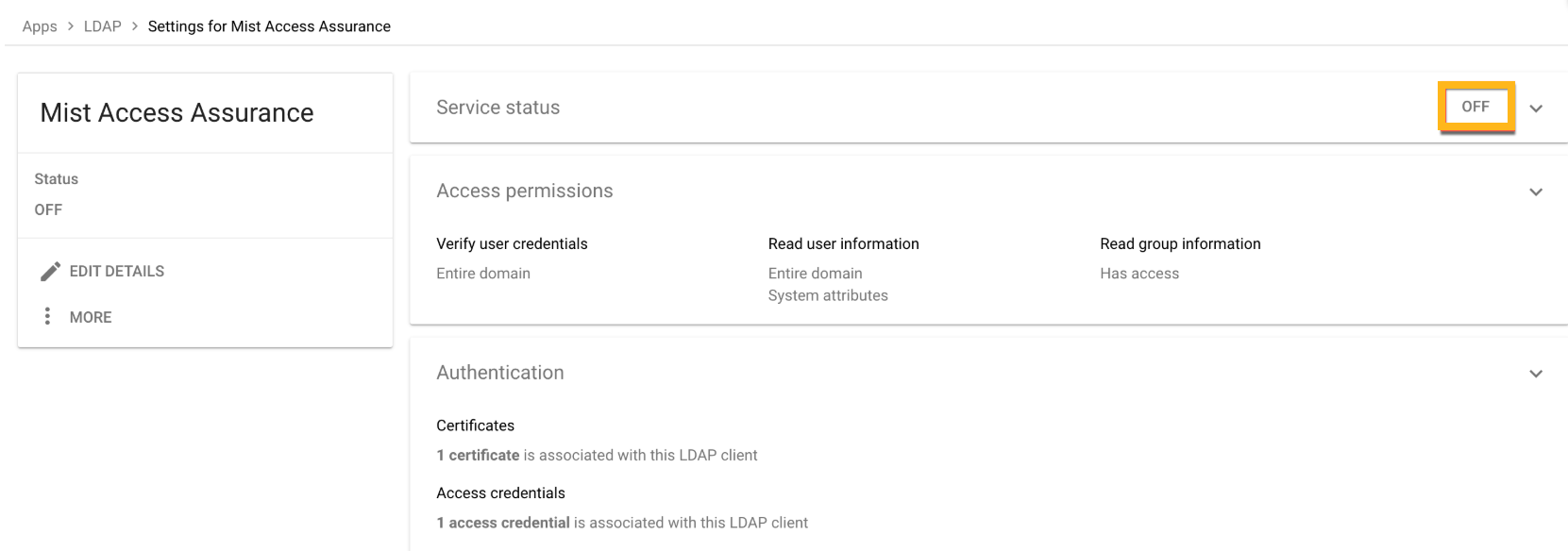The image size is (1568, 551).
Task: Go to Apps in breadcrumb
Action: point(40,26)
